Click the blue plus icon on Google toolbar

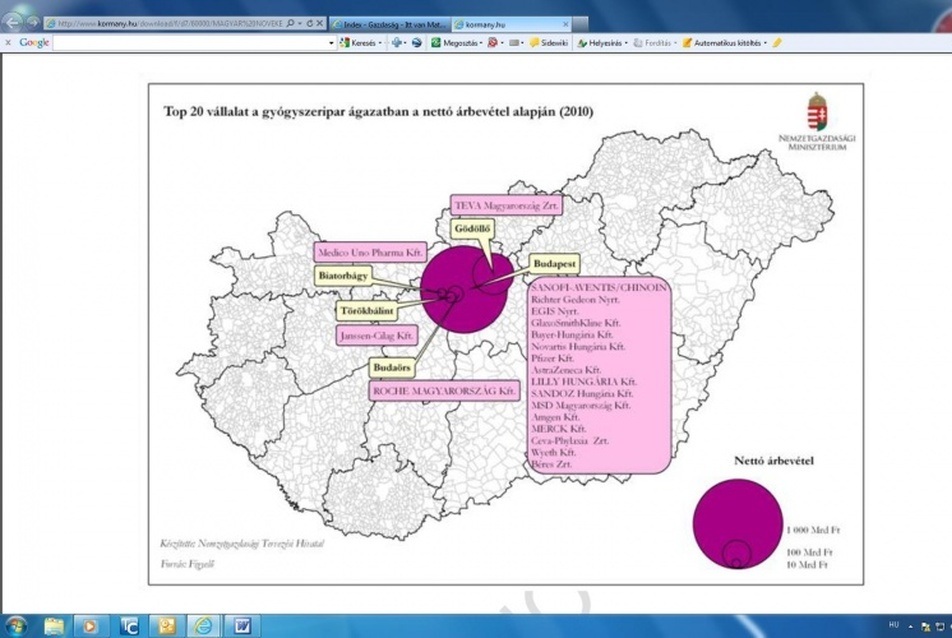396,42
